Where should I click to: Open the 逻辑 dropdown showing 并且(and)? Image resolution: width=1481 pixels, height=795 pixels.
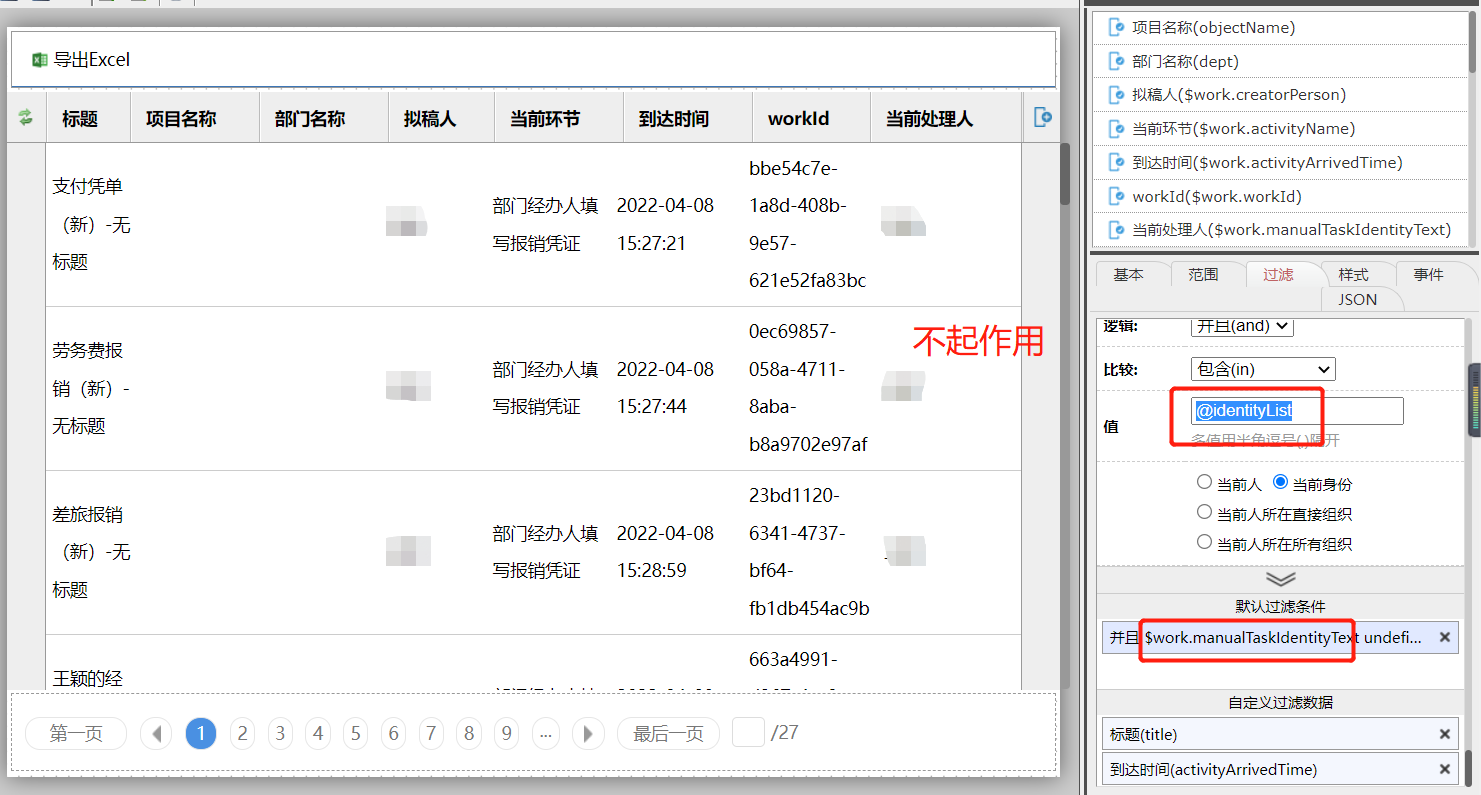(x=1242, y=326)
